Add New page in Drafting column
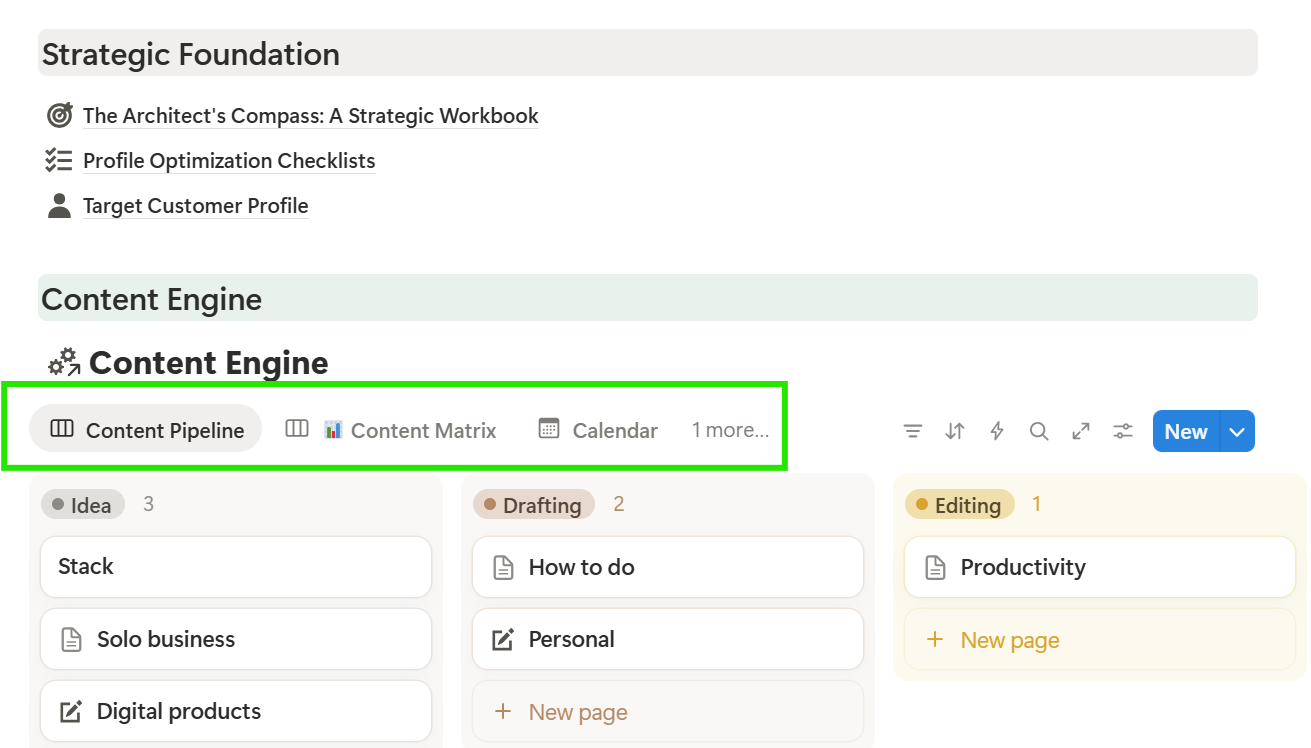Screen dimensions: 1311x748 (x=577, y=712)
